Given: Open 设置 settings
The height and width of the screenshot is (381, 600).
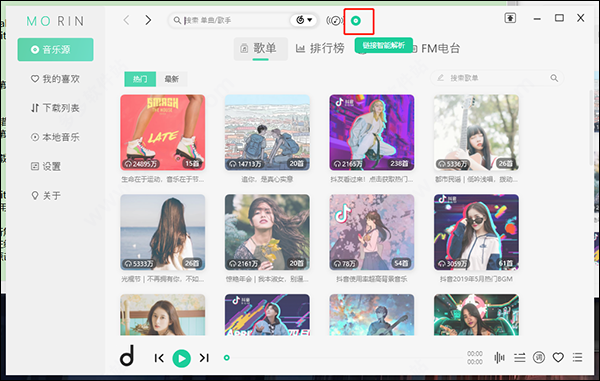Looking at the screenshot, I should point(46,166).
